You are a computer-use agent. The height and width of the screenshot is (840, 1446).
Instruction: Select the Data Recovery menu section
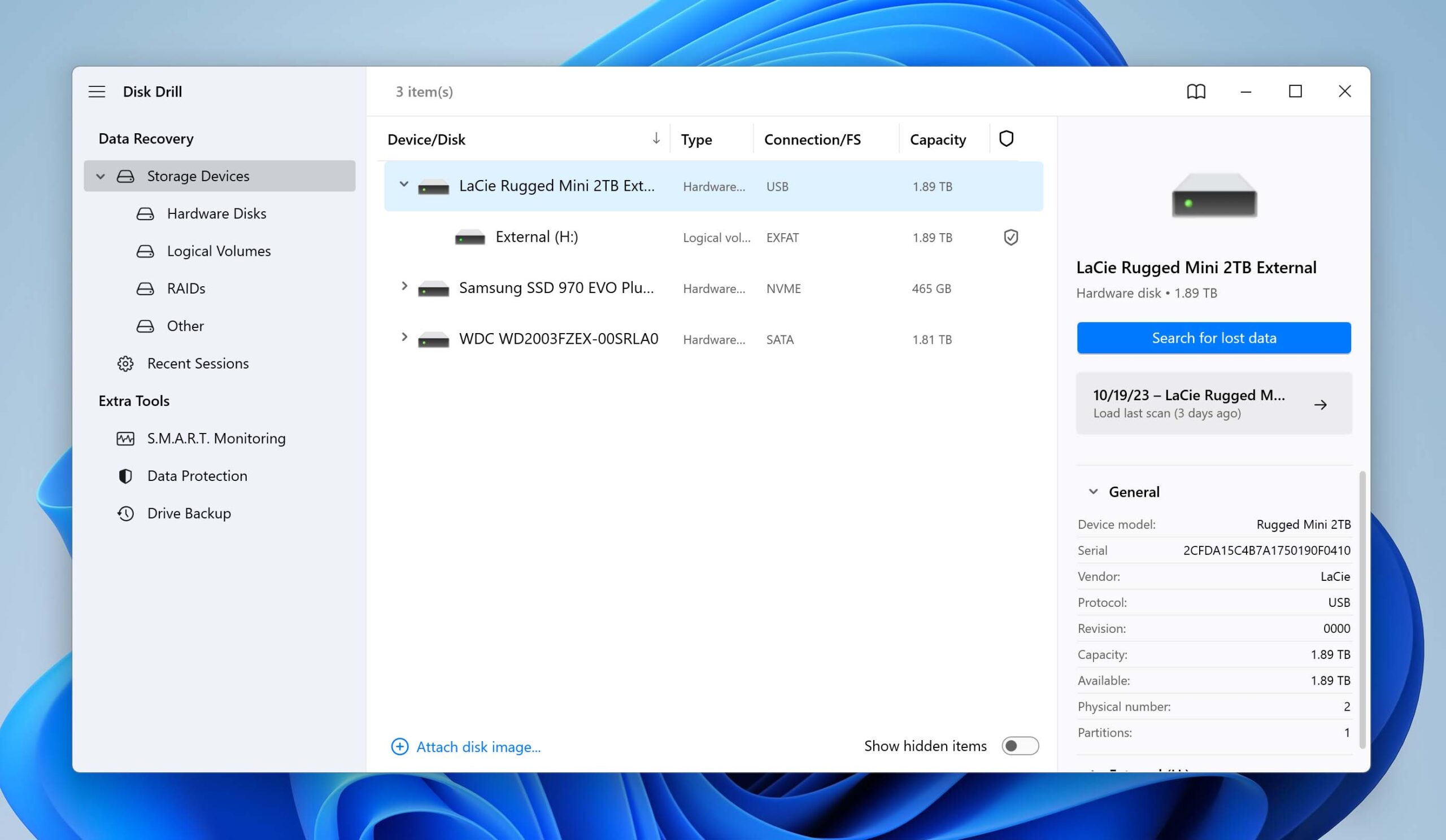tap(145, 138)
